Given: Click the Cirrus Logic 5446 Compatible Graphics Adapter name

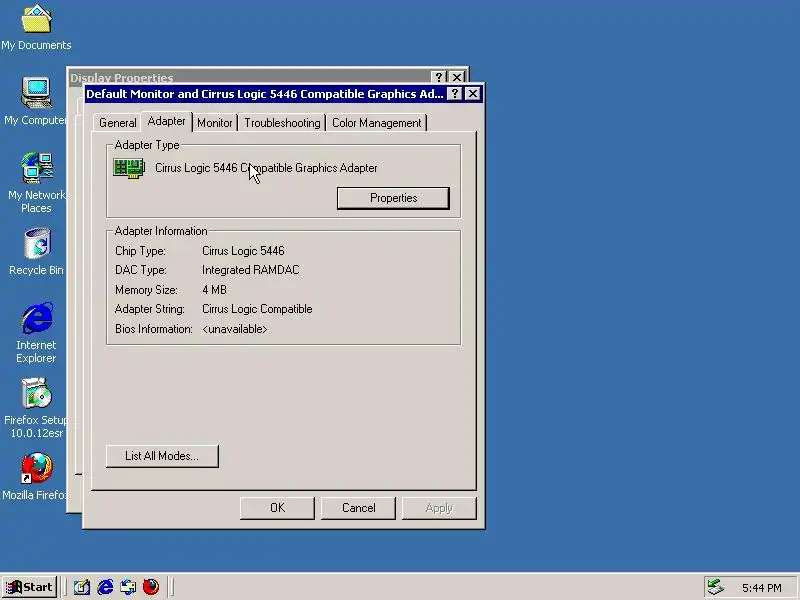Looking at the screenshot, I should coord(266,168).
